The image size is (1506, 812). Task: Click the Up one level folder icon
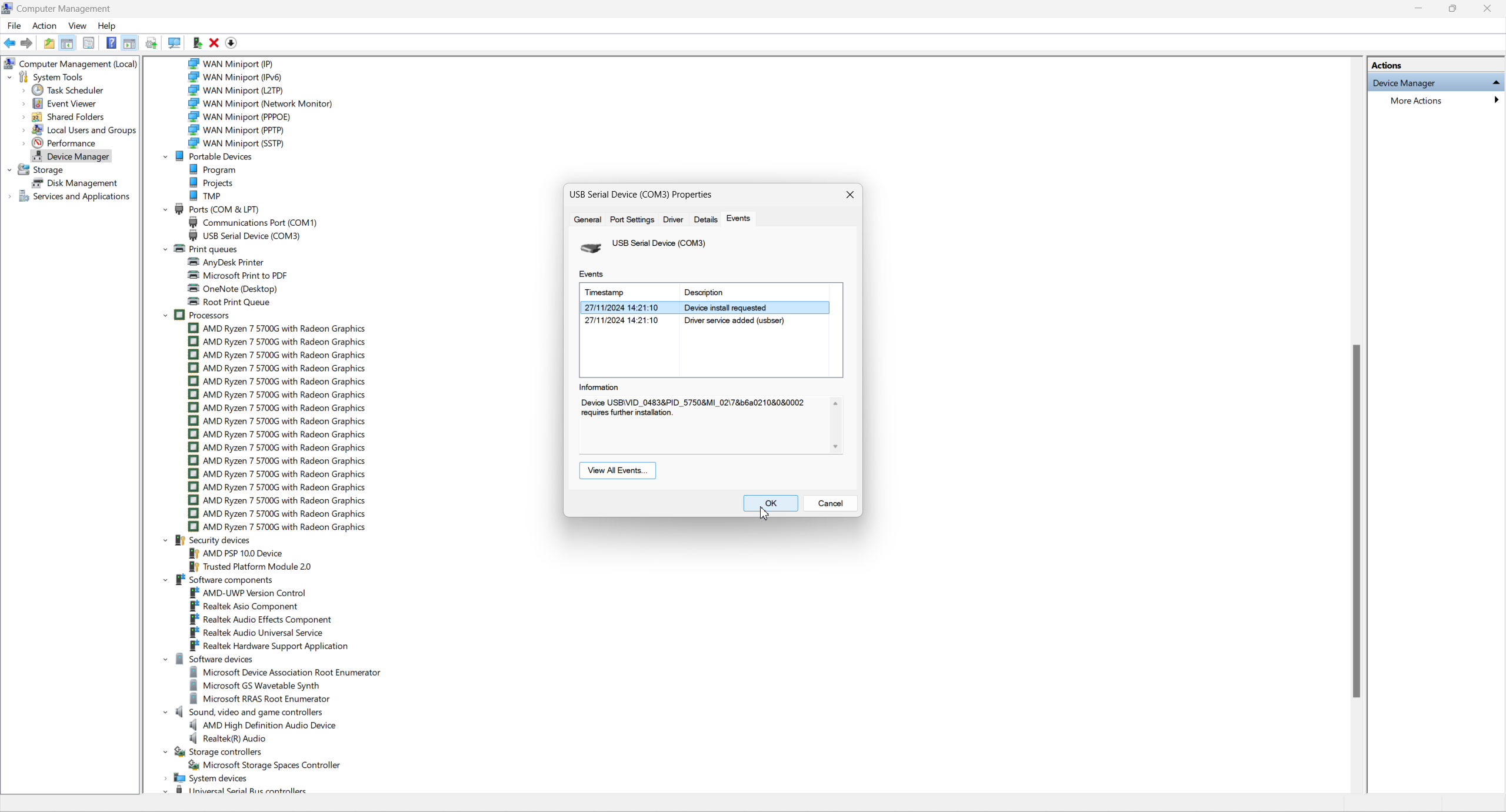point(49,43)
